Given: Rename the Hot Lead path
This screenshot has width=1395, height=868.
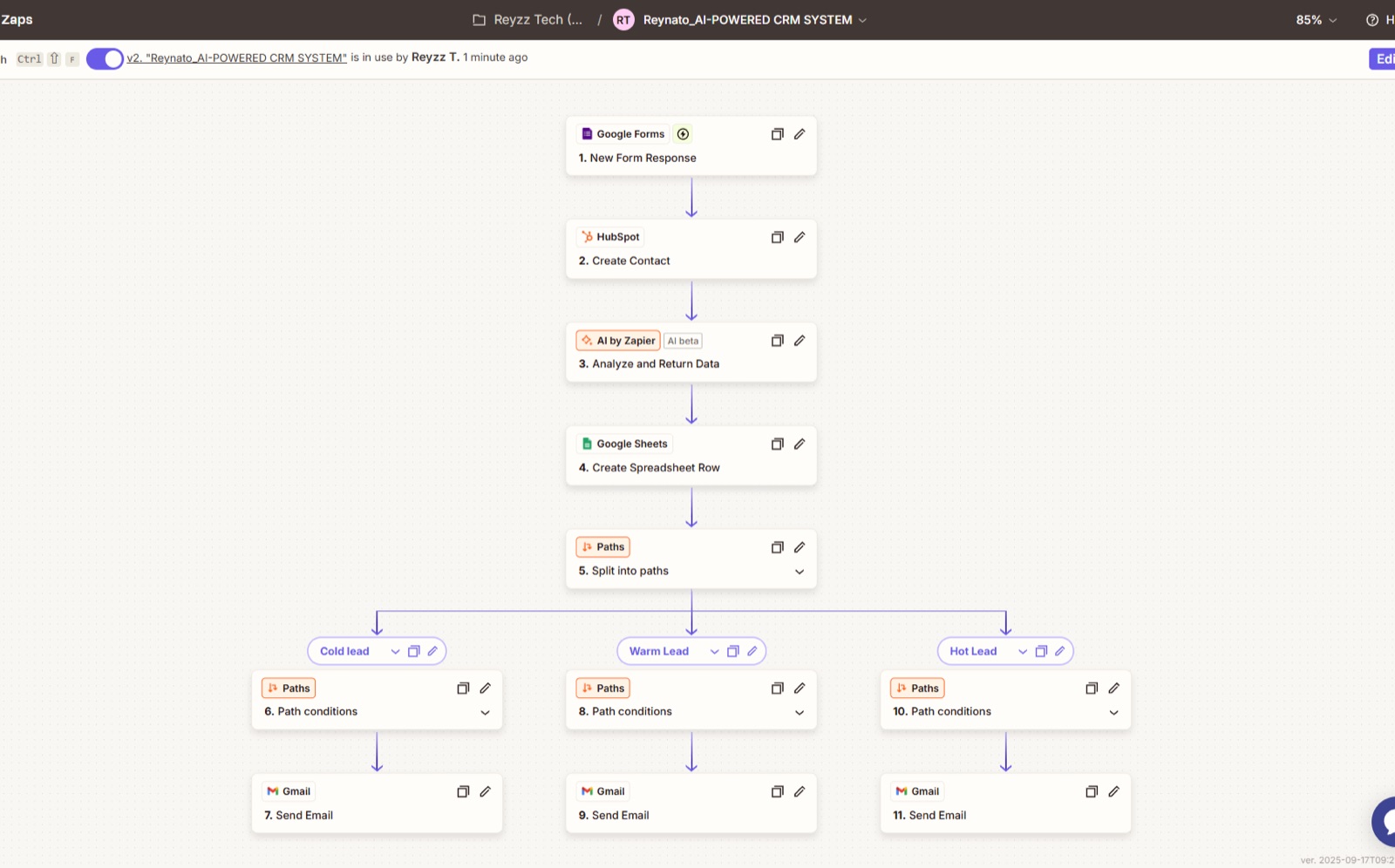Looking at the screenshot, I should click(1059, 651).
